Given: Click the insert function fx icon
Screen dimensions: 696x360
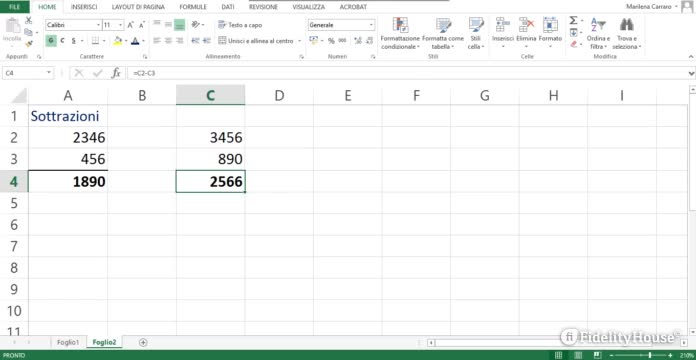Looking at the screenshot, I should click(x=116, y=73).
